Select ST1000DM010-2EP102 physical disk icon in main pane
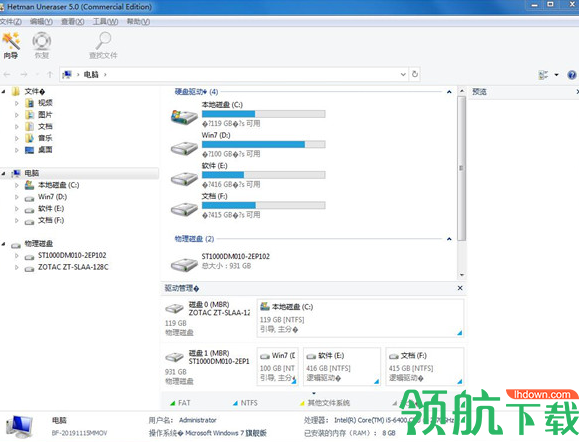 click(x=184, y=264)
